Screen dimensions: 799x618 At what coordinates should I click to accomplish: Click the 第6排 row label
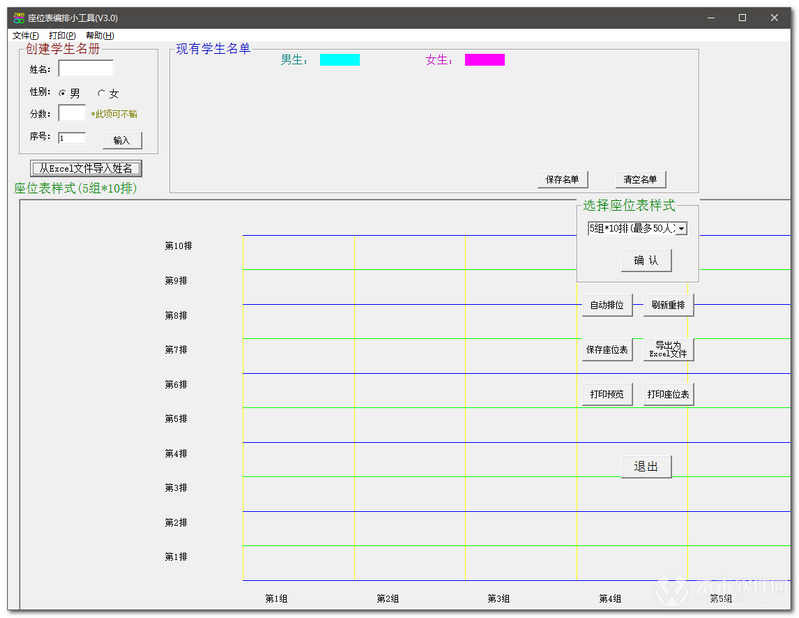tap(176, 384)
